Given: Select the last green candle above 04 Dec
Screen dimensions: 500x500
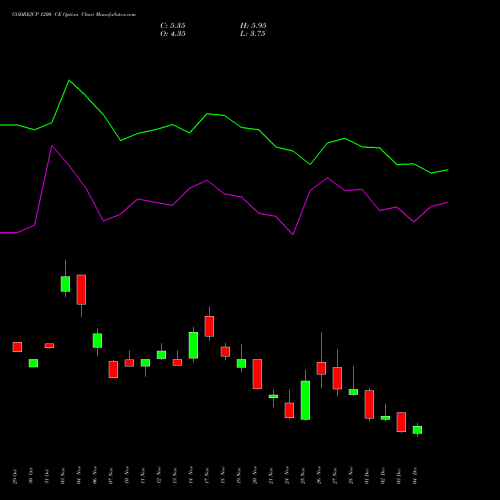Looking at the screenshot, I should (x=417, y=430).
